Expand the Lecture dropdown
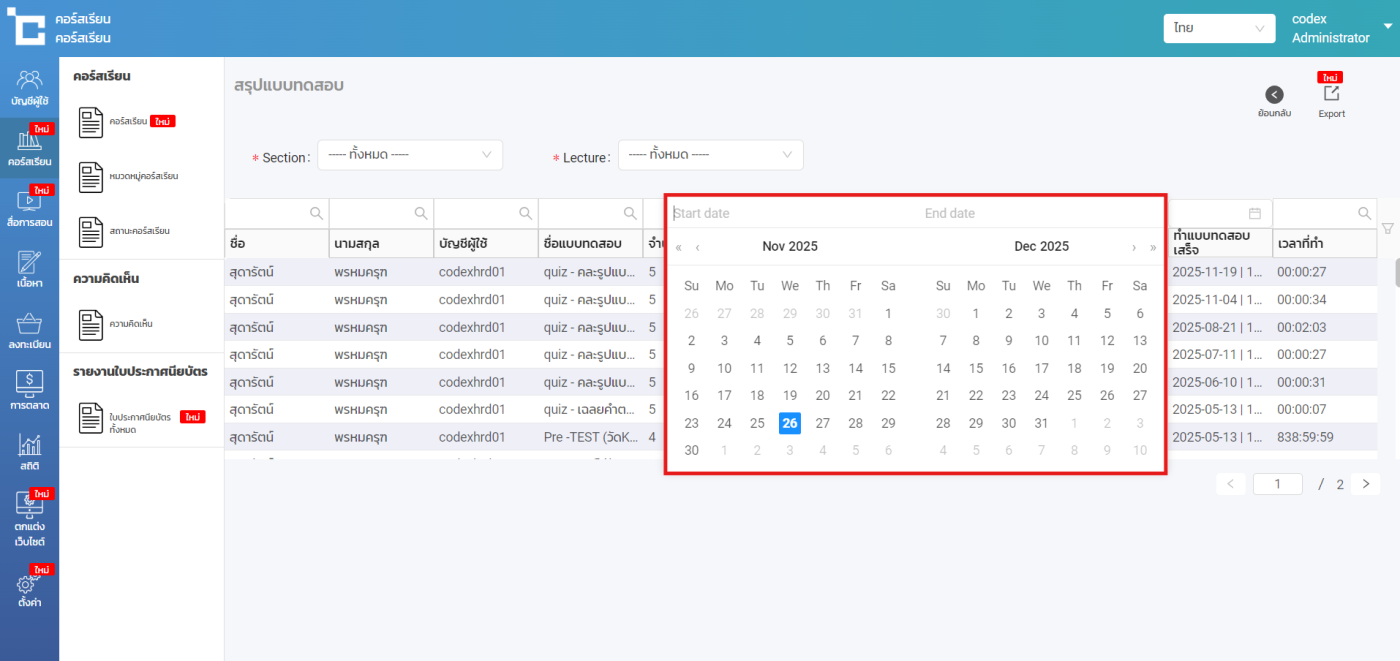The image size is (1400, 661). tap(710, 155)
